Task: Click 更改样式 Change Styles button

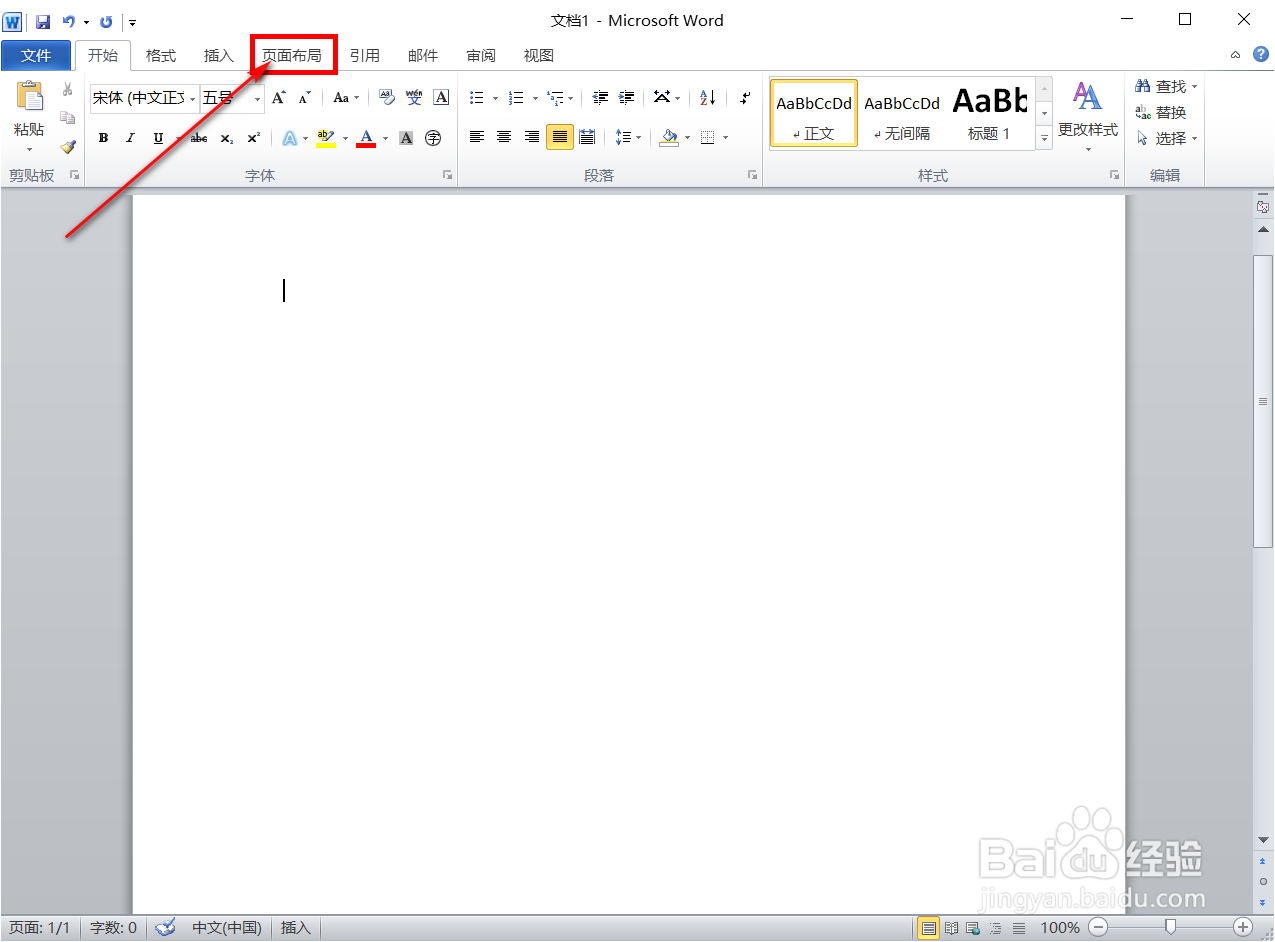Action: click(x=1088, y=116)
